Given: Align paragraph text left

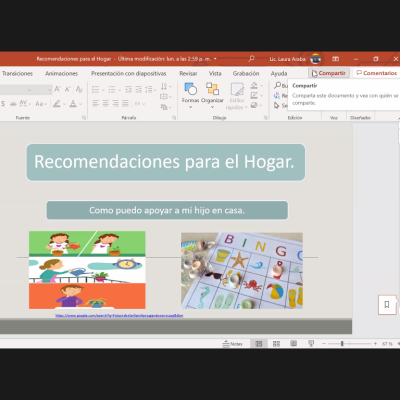Looking at the screenshot, I should (95, 104).
